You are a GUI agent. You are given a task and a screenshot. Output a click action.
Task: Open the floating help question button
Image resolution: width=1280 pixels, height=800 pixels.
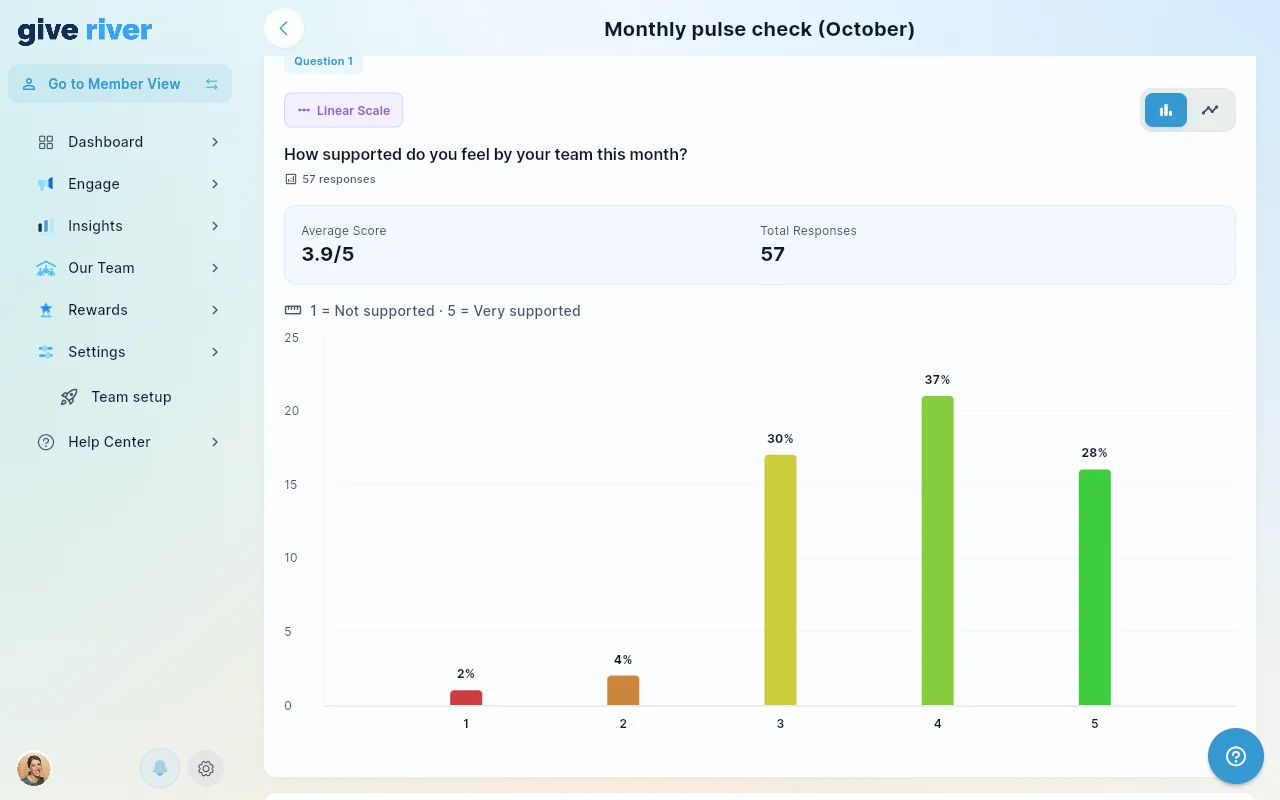point(1236,756)
